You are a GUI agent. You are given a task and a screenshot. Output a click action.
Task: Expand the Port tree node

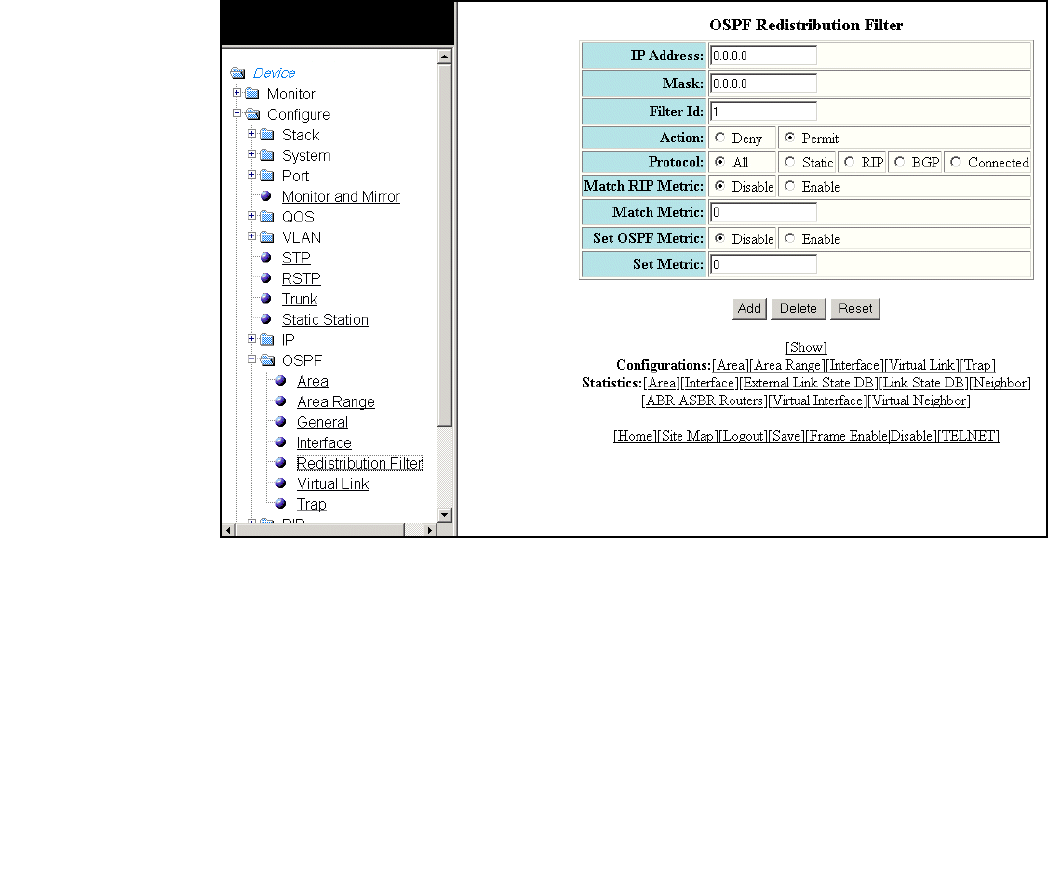pos(252,175)
